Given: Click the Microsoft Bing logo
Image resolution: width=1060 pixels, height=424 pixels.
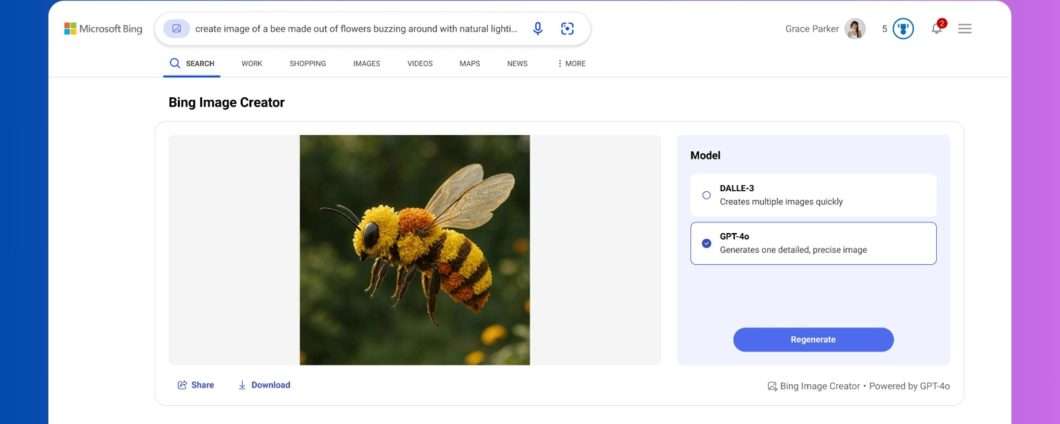Looking at the screenshot, I should coord(103,29).
